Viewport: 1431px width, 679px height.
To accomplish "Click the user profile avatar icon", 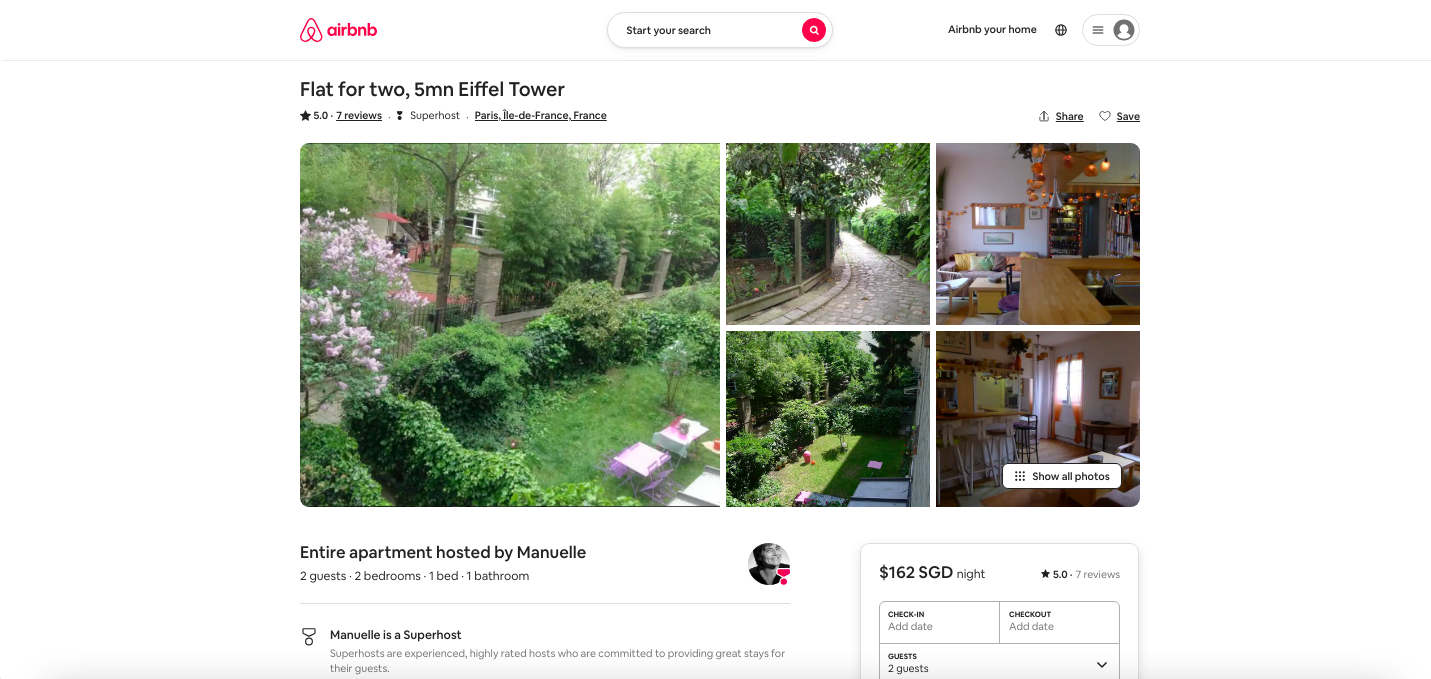I will click(1124, 30).
